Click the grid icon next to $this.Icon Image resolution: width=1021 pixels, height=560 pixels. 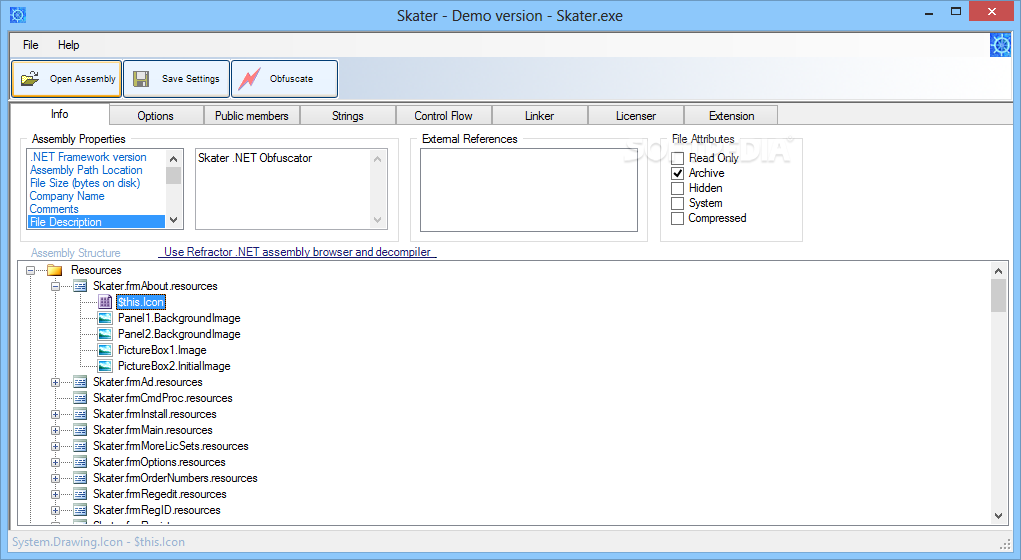coord(105,301)
